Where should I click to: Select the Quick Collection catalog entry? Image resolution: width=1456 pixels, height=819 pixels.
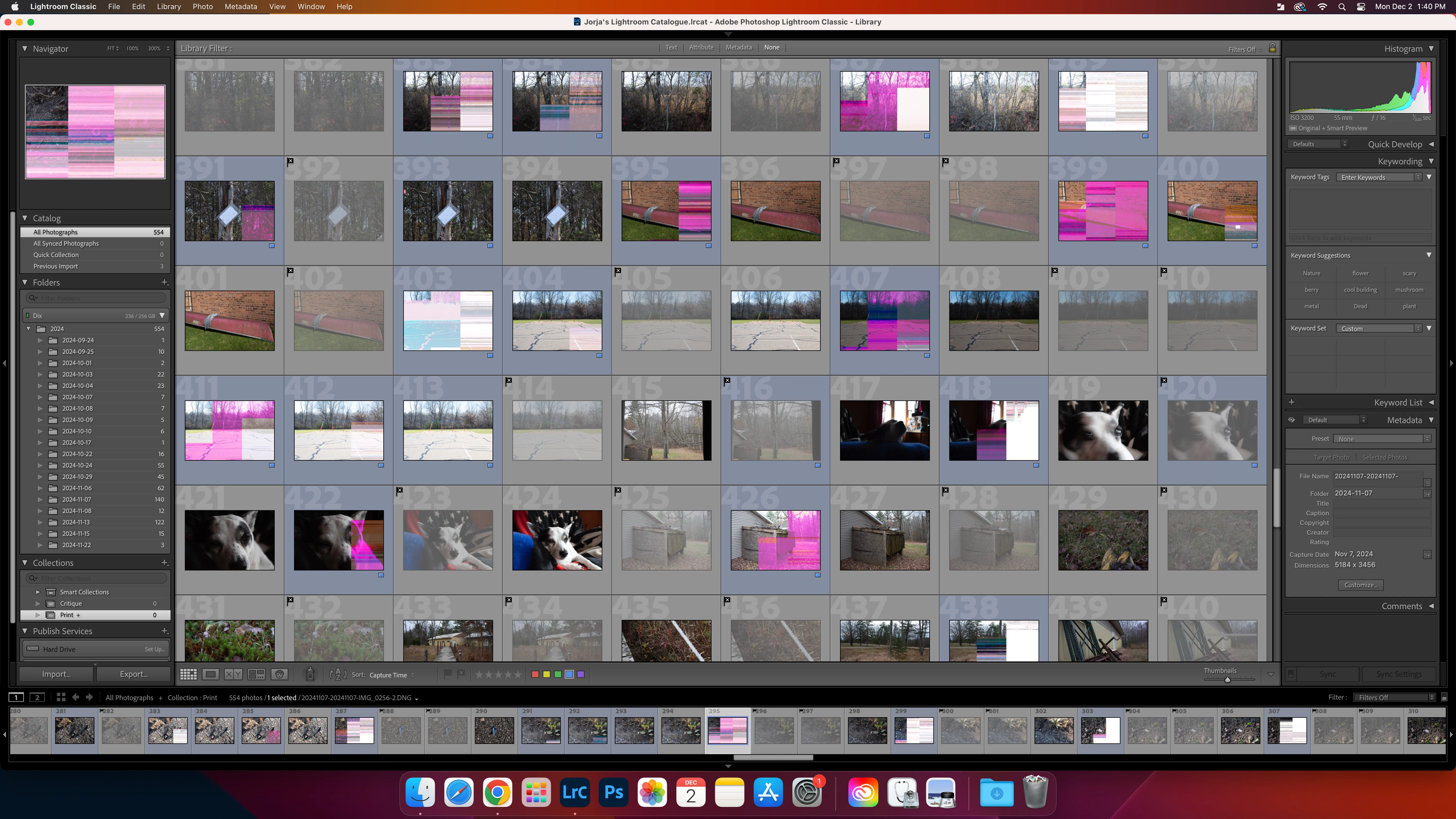click(56, 255)
